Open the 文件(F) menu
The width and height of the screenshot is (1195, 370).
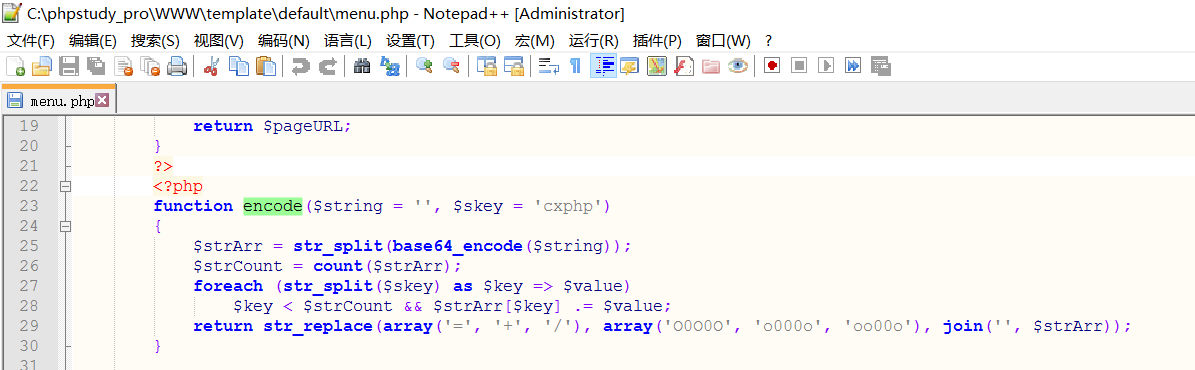pos(31,40)
